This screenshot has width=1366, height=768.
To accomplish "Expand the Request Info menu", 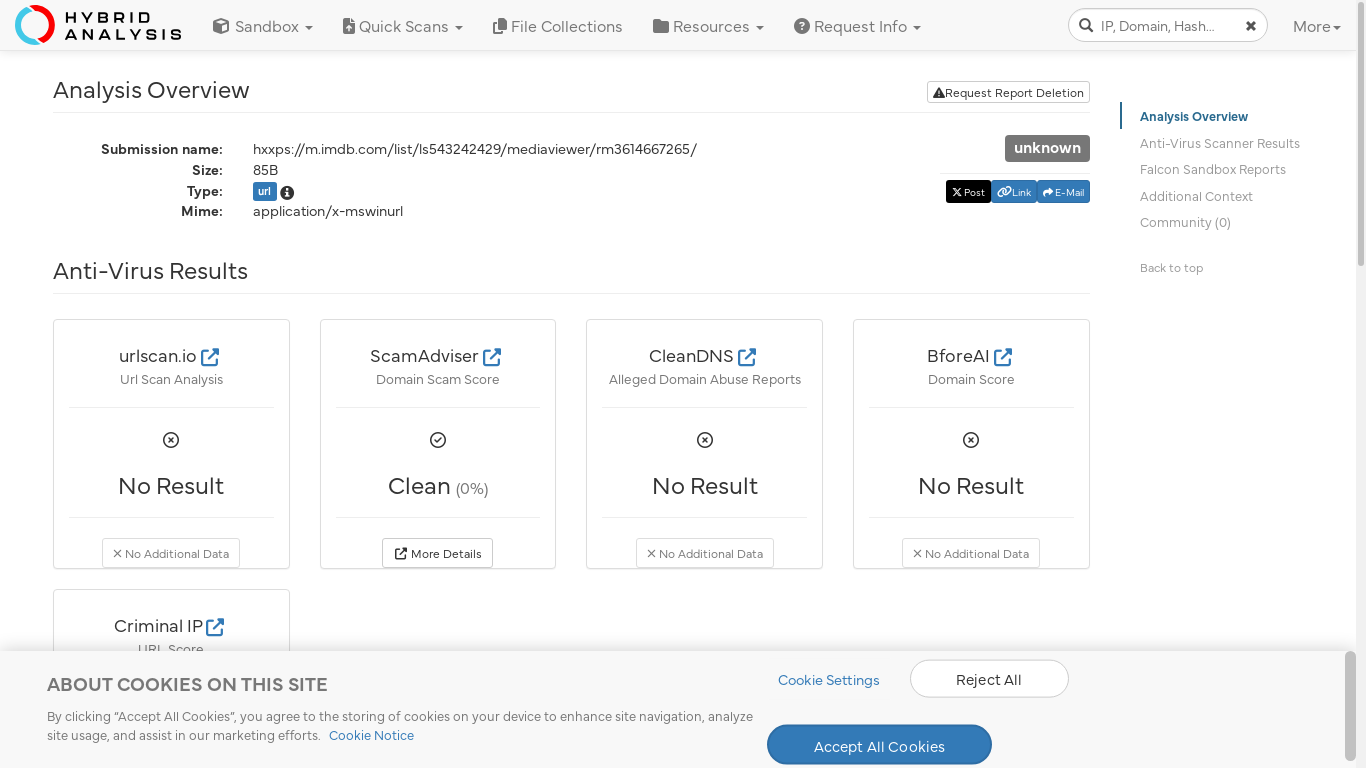I will tap(857, 26).
